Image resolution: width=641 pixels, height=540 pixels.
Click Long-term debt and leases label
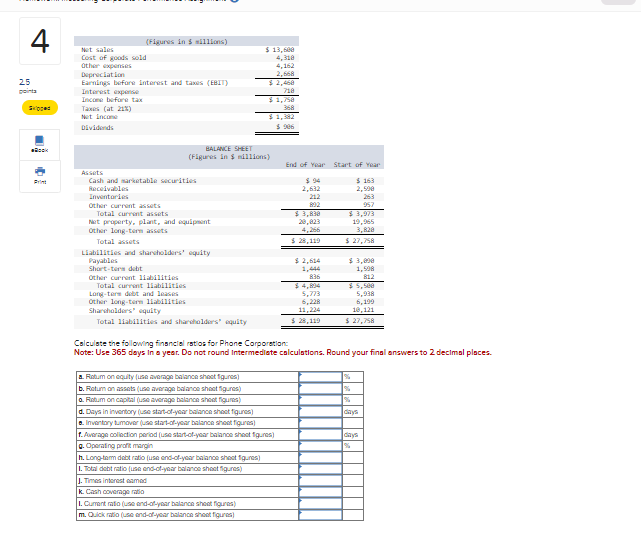[x=134, y=294]
